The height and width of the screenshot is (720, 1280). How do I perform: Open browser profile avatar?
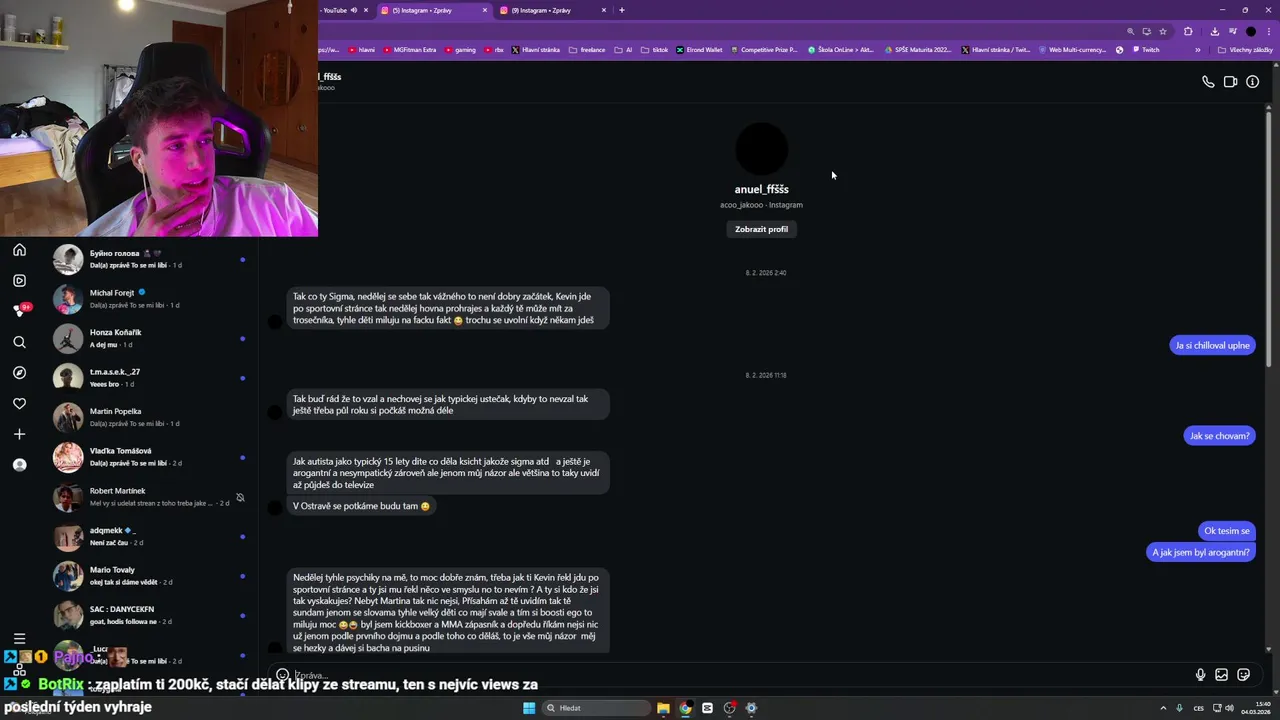pos(1250,31)
